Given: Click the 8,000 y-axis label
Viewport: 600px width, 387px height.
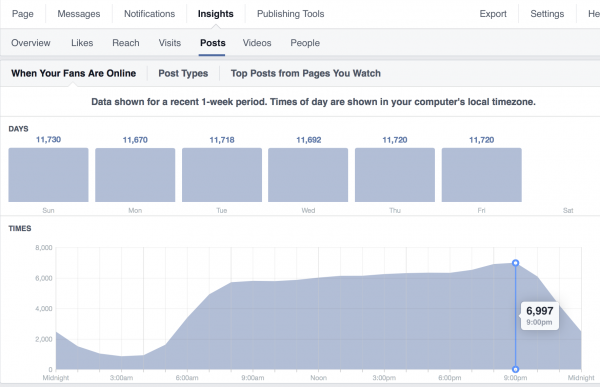Looking at the screenshot, I should point(44,248).
